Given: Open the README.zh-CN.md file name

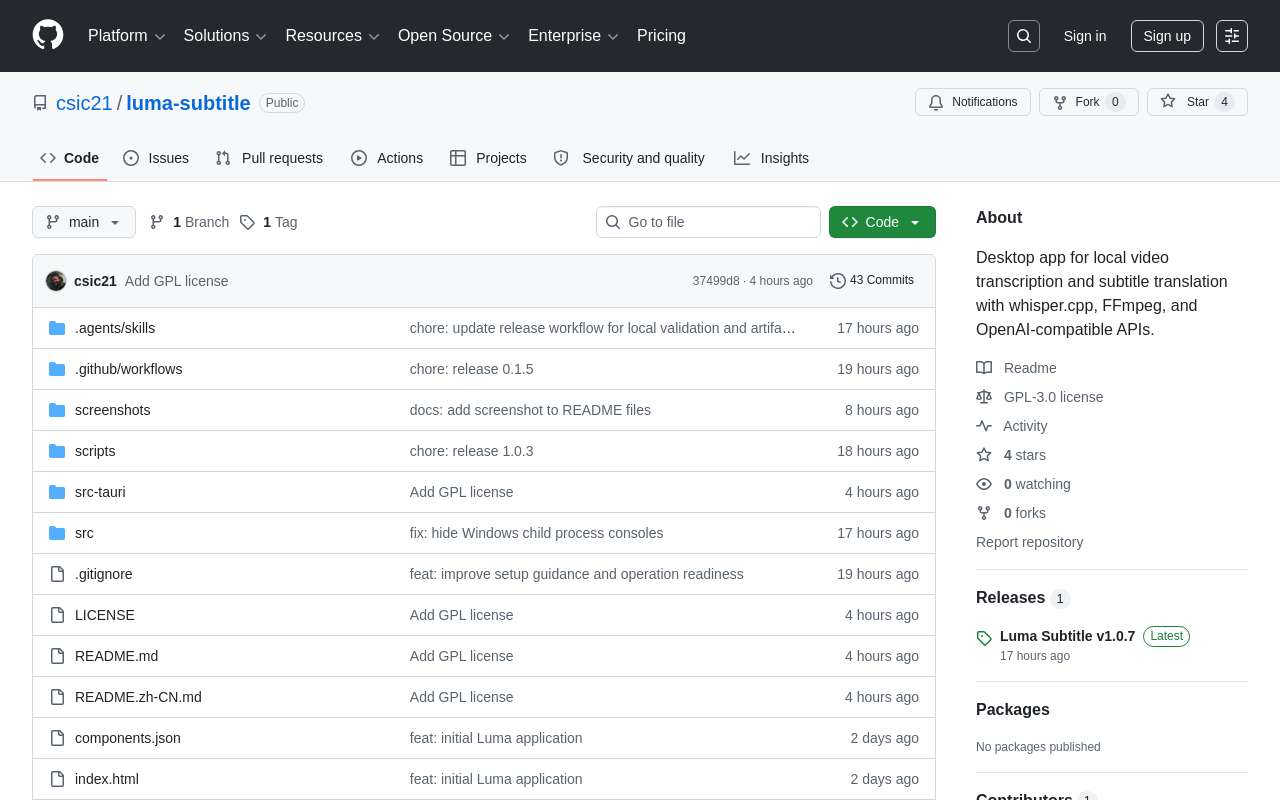Looking at the screenshot, I should [138, 697].
